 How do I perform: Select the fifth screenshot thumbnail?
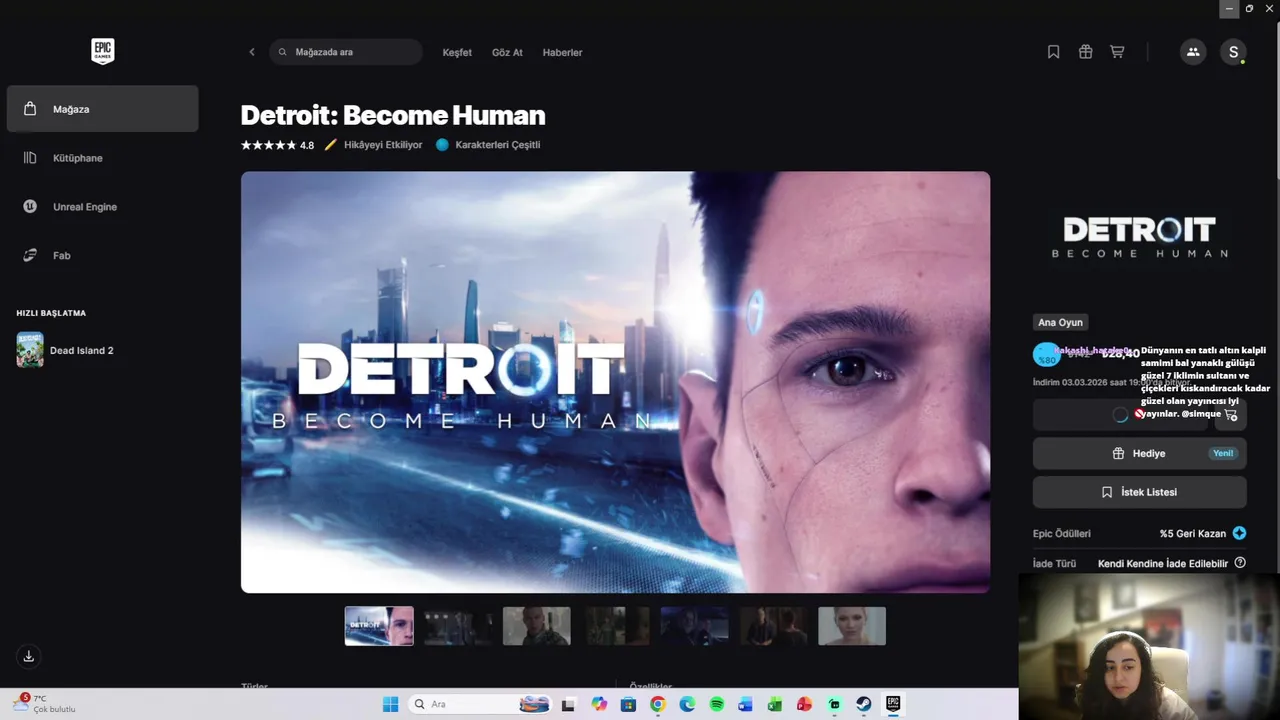coord(695,626)
